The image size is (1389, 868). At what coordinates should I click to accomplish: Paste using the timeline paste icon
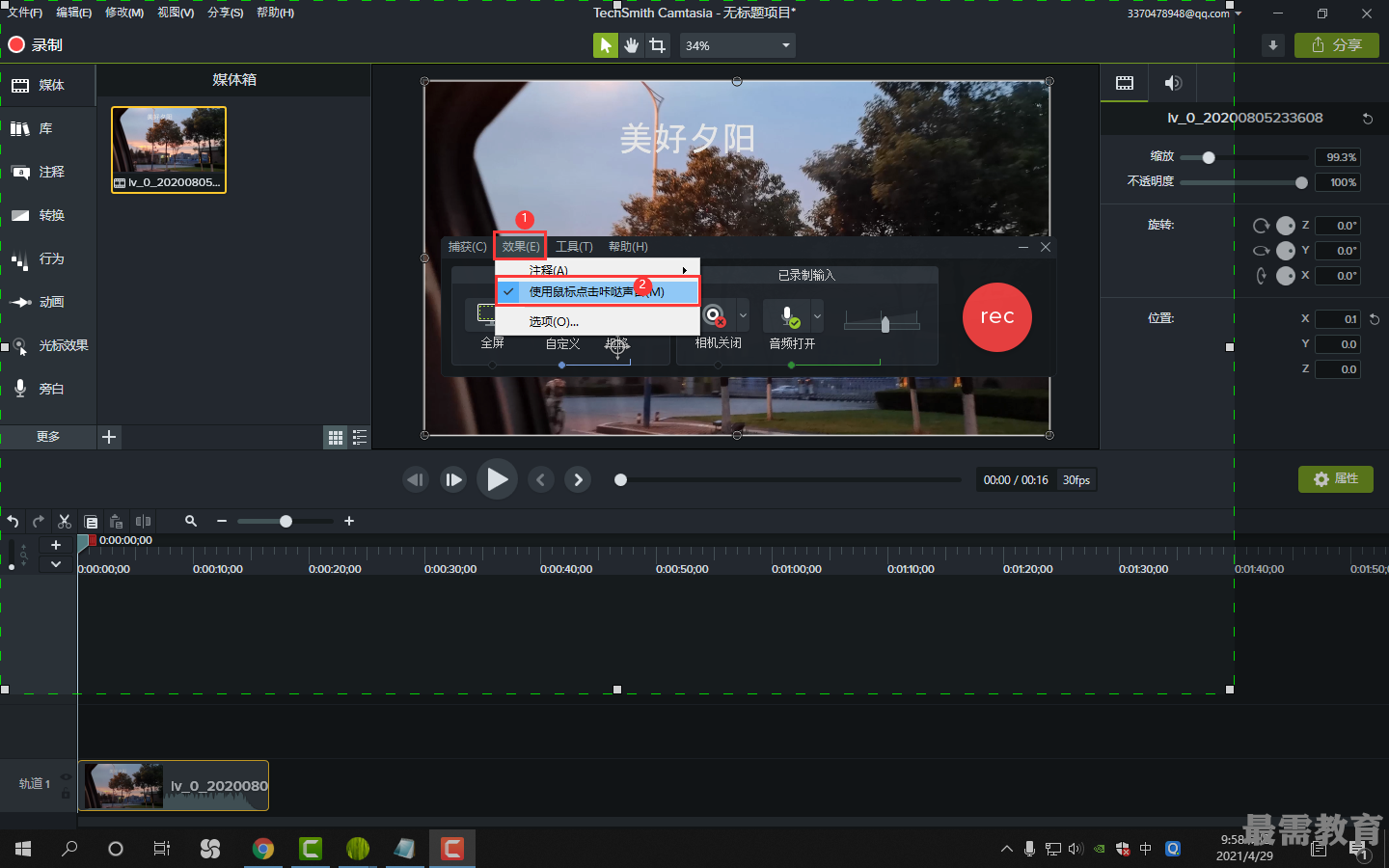click(117, 521)
